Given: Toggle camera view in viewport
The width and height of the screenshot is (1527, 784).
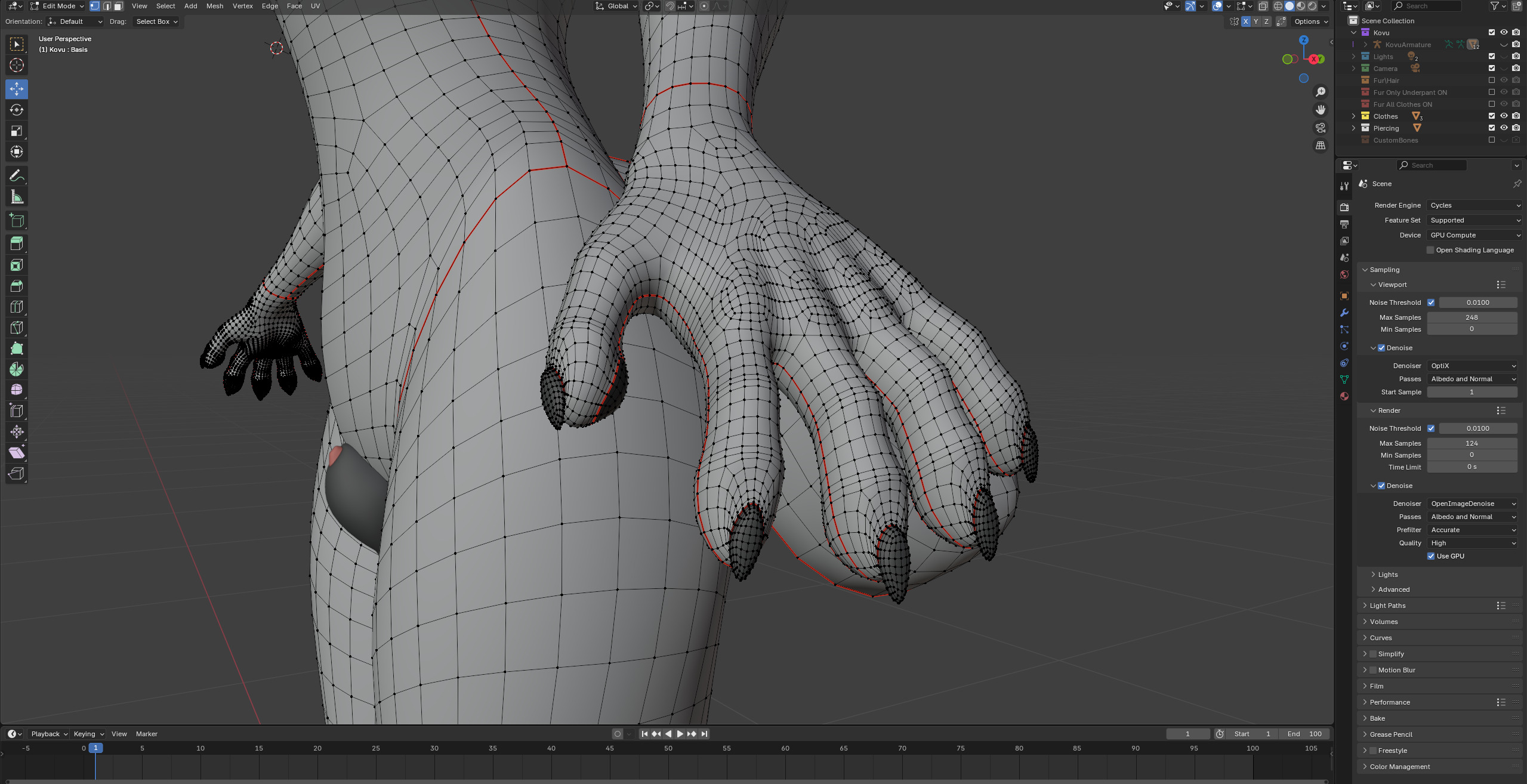Looking at the screenshot, I should click(1321, 128).
